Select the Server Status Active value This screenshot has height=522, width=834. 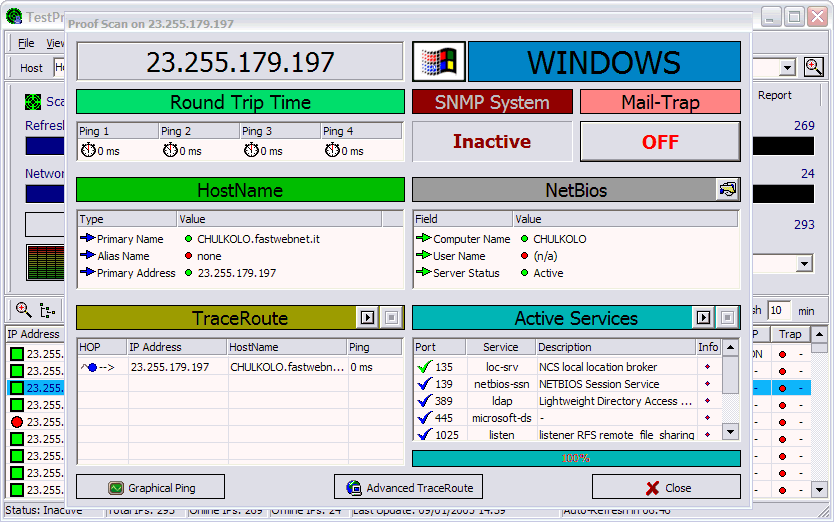[x=548, y=273]
